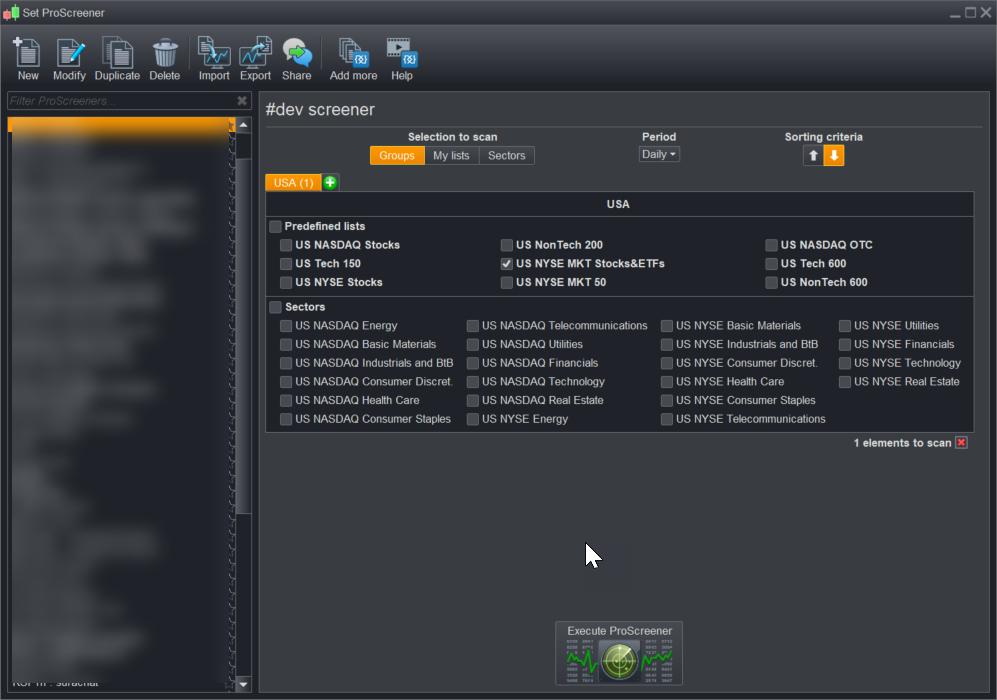997x700 pixels.
Task: Delete the screener with the trash icon
Action: coord(165,58)
